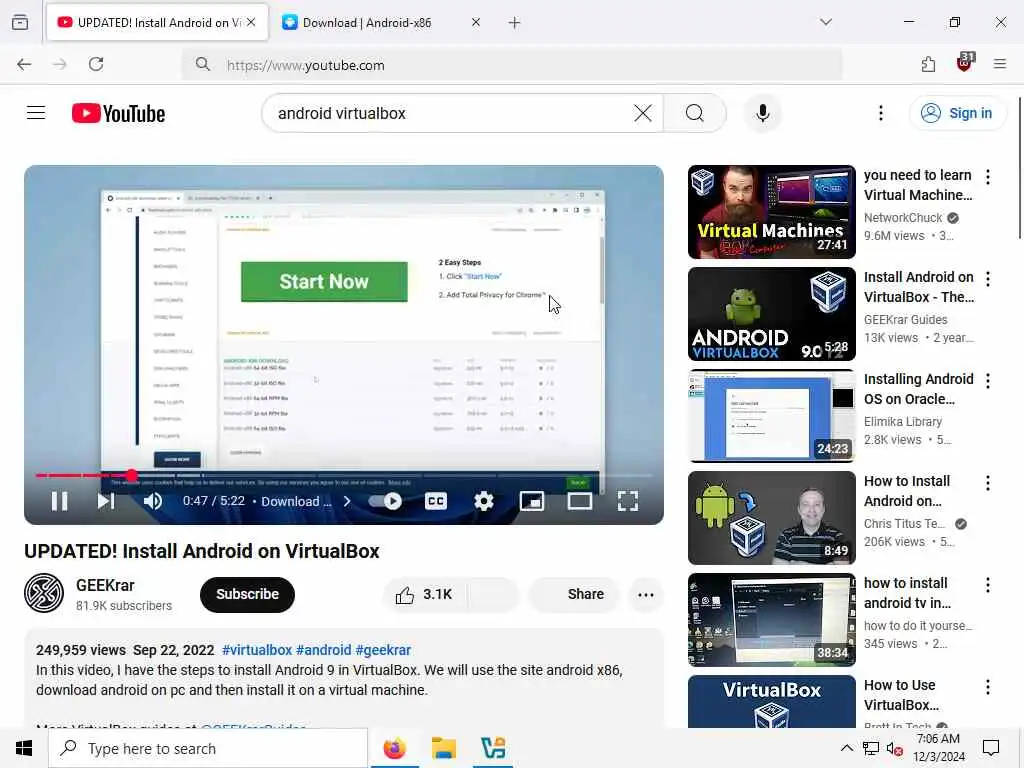
Task: Search with your voice microphone
Action: (762, 113)
